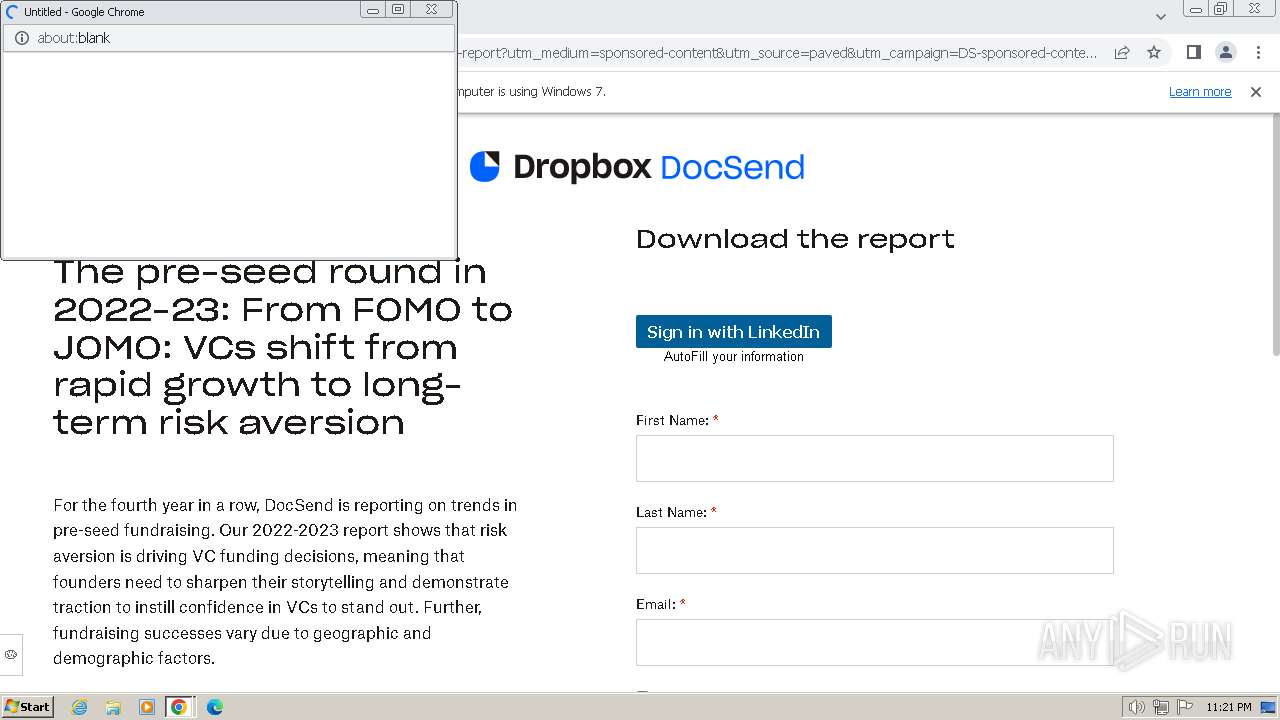Open the Learn more link
The height and width of the screenshot is (720, 1280).
pos(1200,91)
